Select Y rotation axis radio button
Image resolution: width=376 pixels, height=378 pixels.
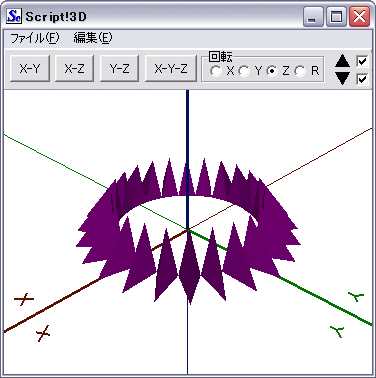point(244,71)
